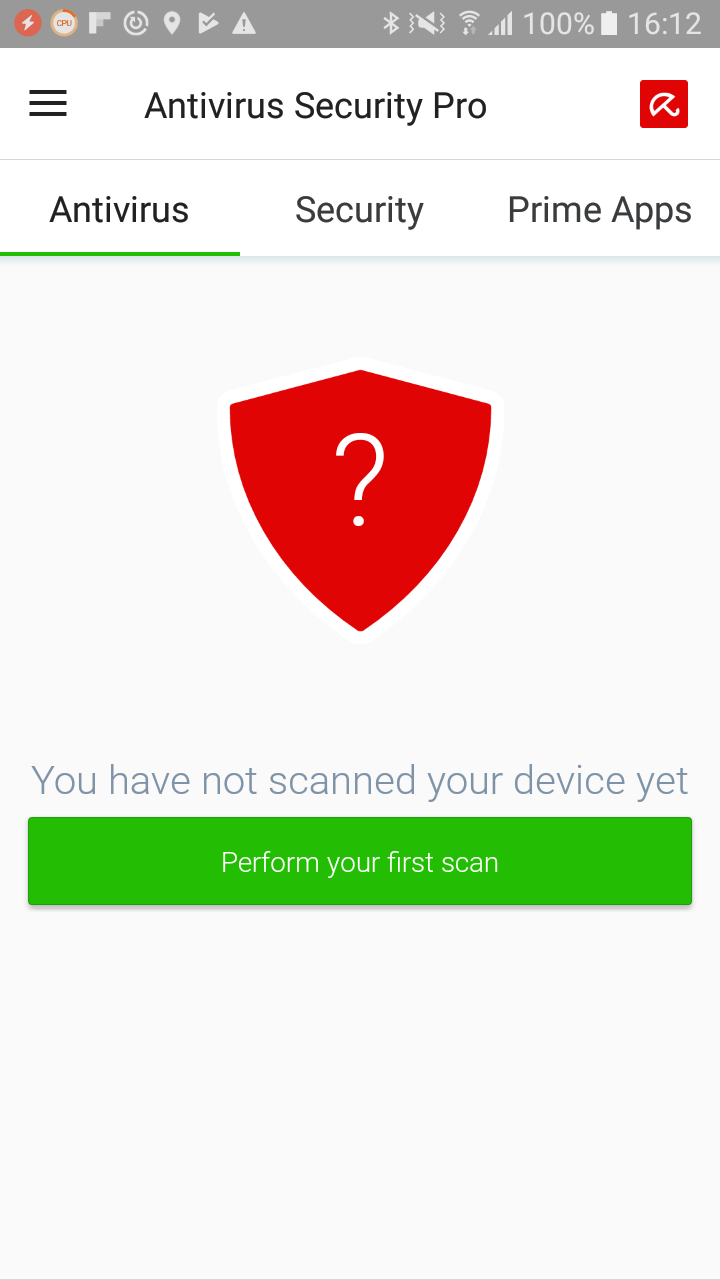This screenshot has width=720, height=1280.
Task: Tap the location pin status icon
Action: 172,23
